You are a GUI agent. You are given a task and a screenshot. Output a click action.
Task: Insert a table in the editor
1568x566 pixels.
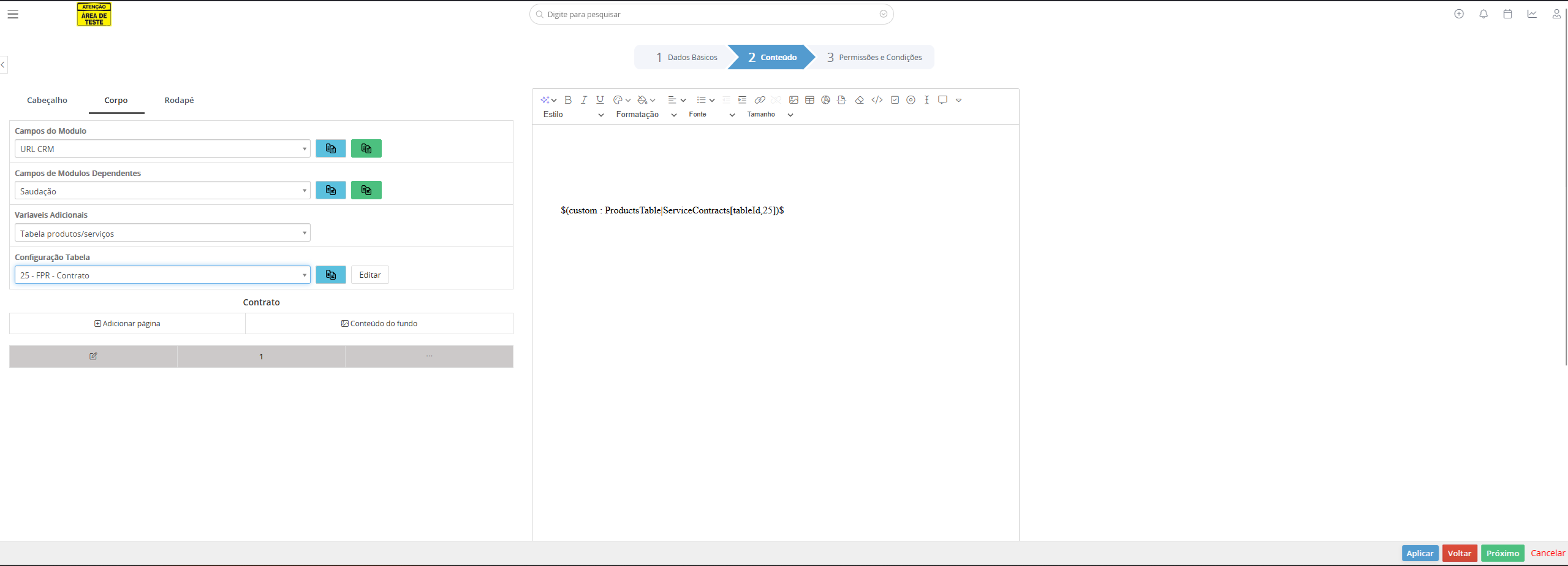tap(809, 100)
